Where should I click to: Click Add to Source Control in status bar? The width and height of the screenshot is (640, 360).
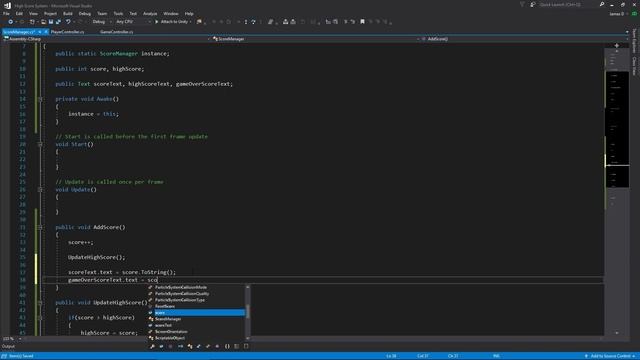[x=610, y=356]
